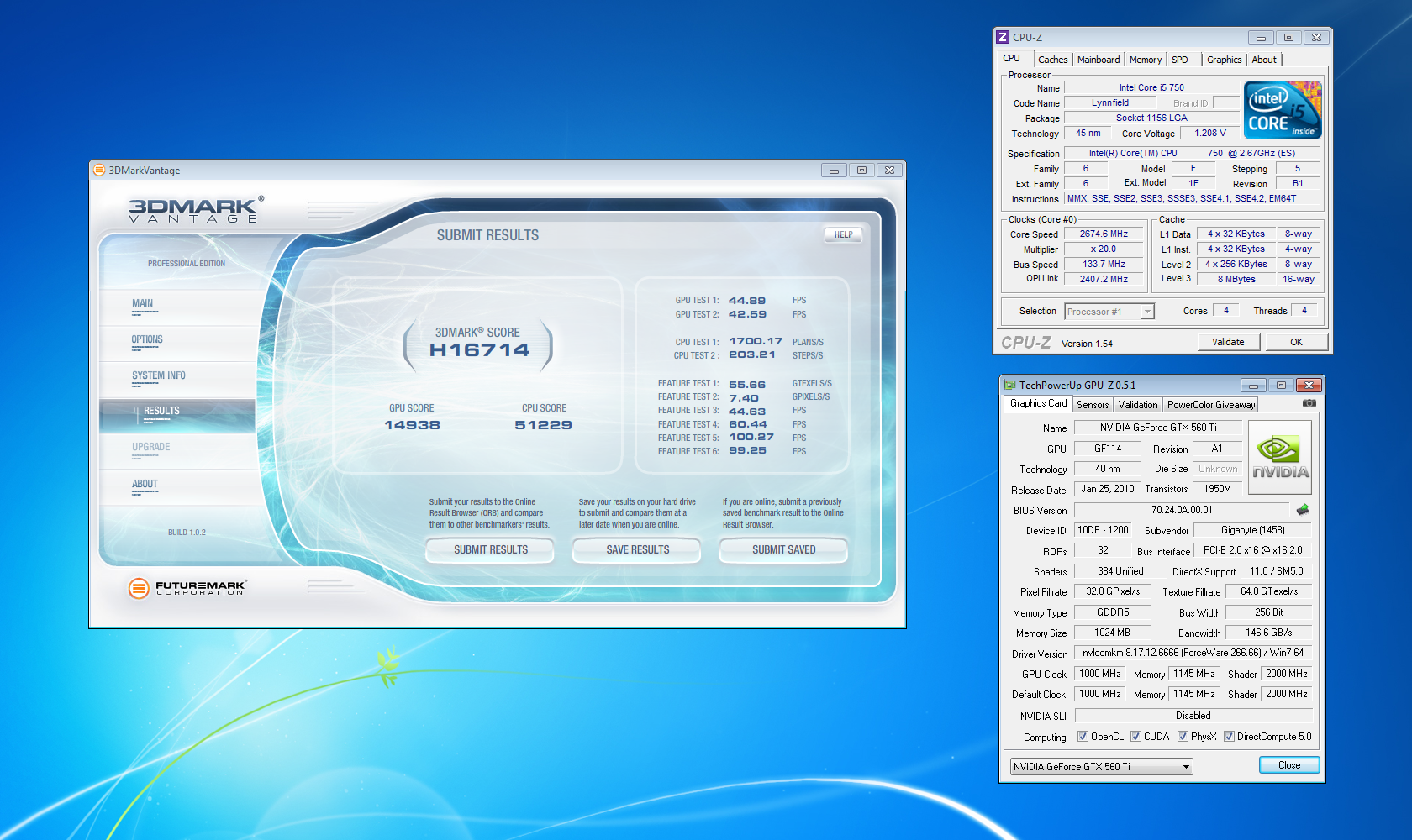Open ABOUT in the 3DMark sidebar
1412x840 pixels.
click(x=177, y=488)
